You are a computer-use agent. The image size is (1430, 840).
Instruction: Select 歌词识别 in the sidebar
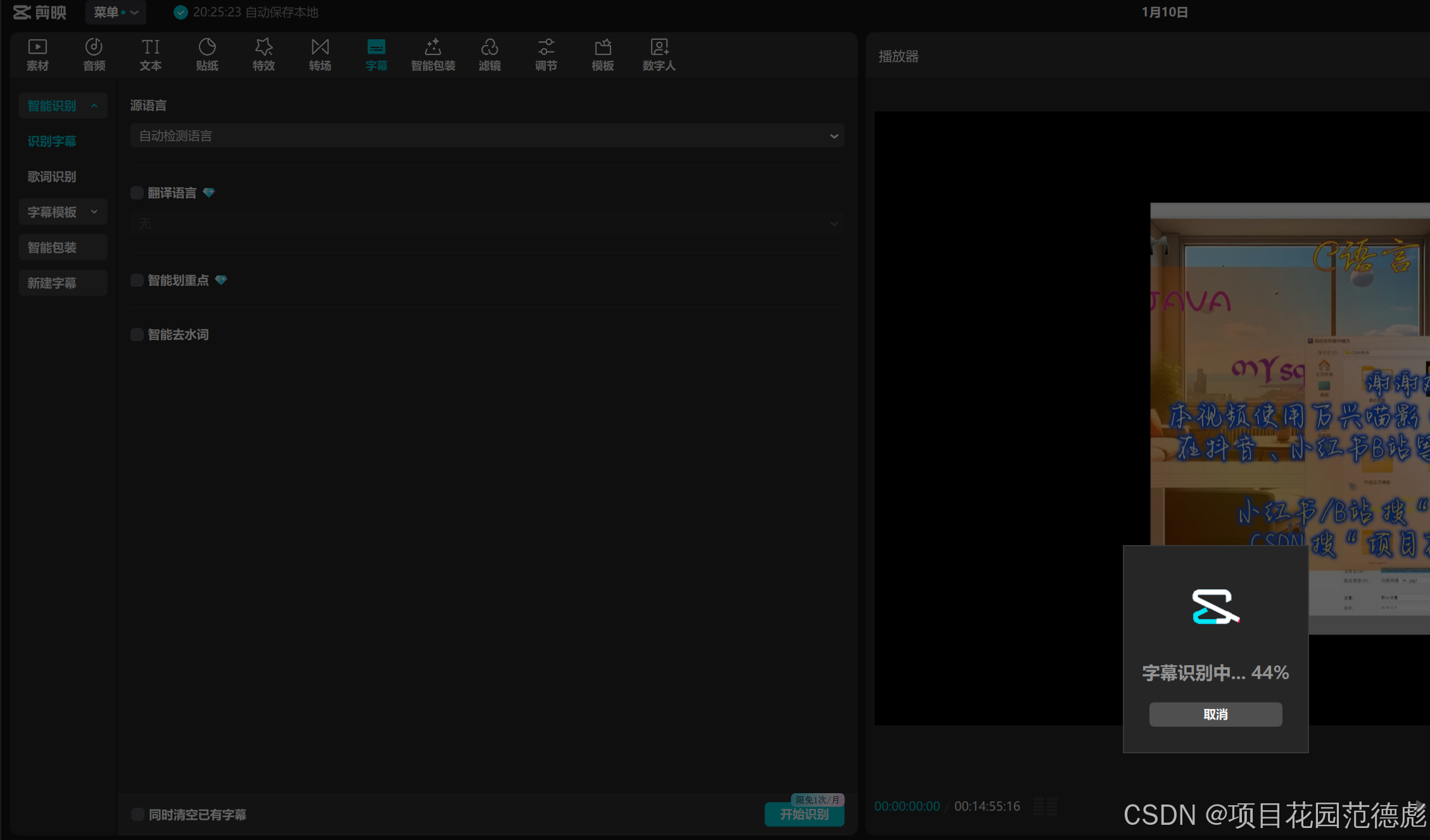pyautogui.click(x=52, y=176)
